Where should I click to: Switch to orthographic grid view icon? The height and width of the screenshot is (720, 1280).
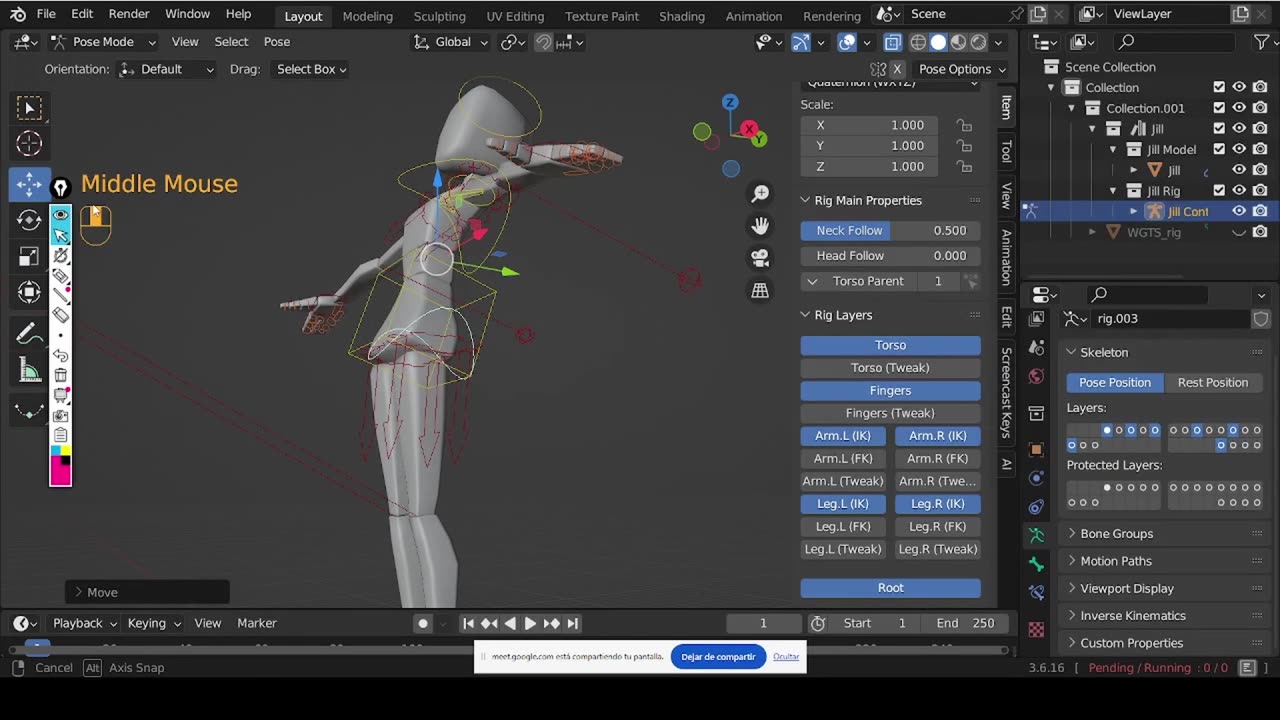click(x=760, y=291)
